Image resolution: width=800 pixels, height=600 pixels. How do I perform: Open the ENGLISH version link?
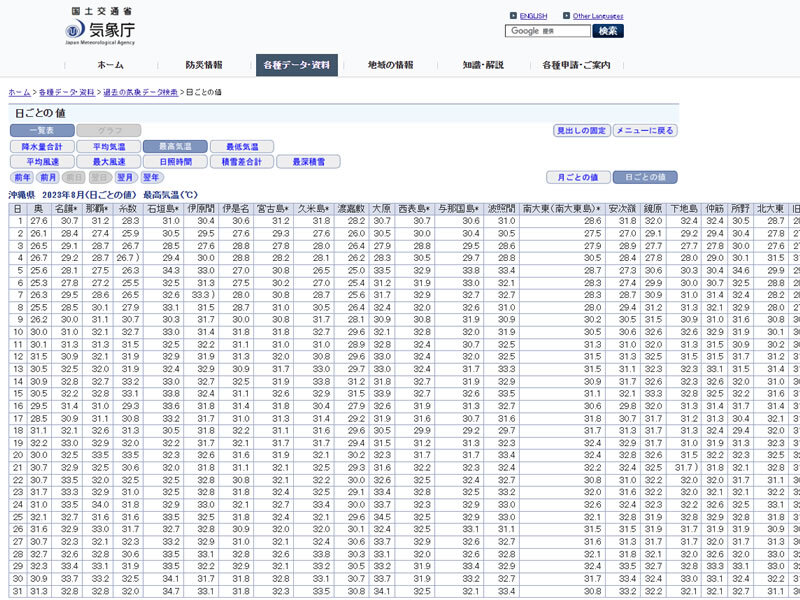pos(533,16)
